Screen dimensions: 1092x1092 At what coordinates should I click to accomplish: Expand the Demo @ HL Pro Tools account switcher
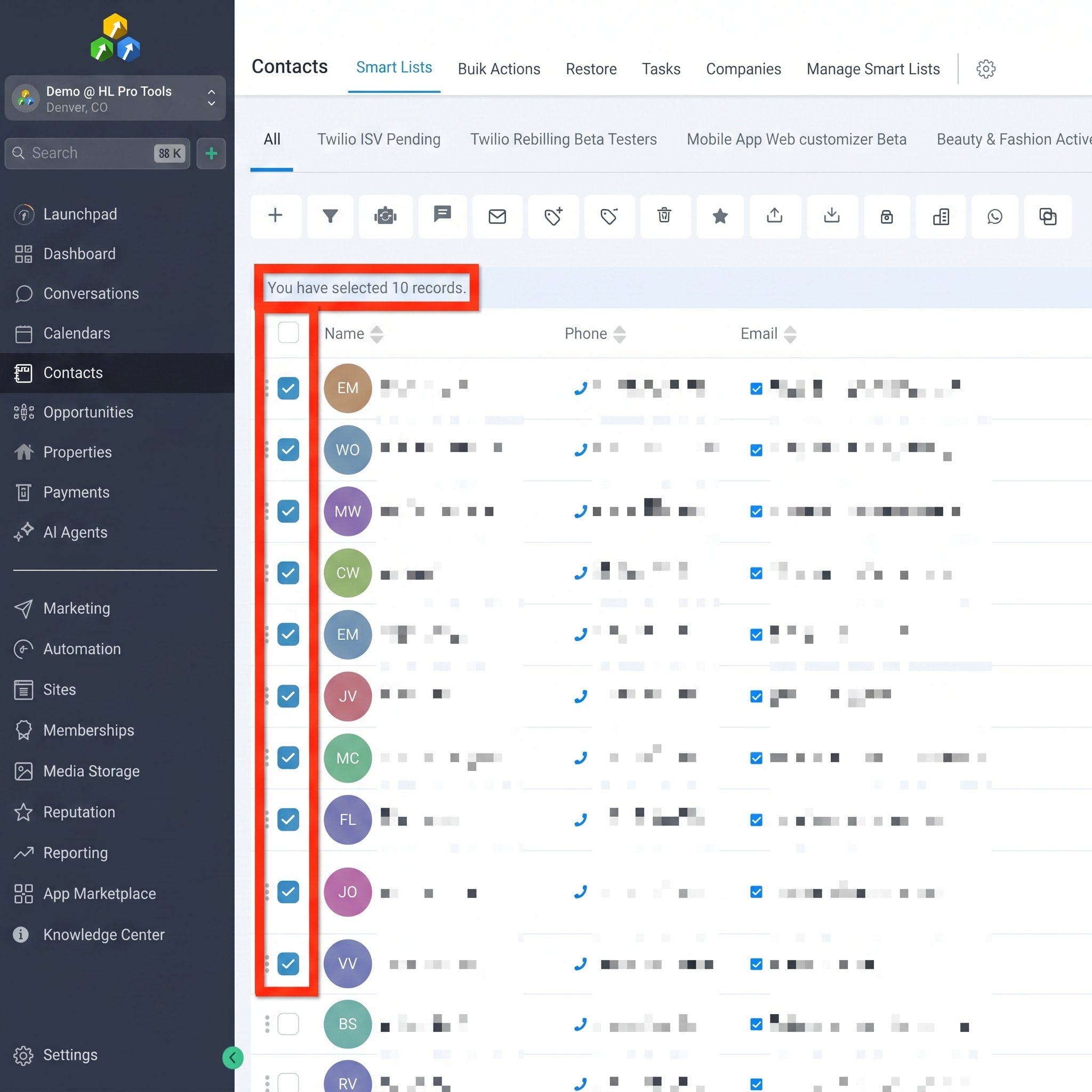tap(115, 98)
